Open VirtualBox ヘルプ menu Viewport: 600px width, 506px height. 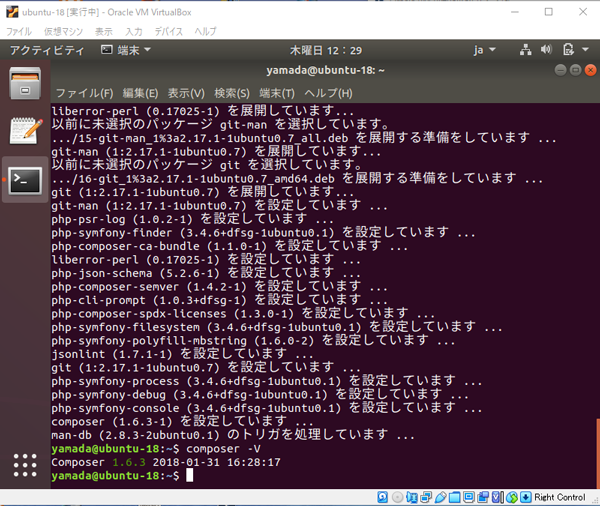tap(205, 31)
